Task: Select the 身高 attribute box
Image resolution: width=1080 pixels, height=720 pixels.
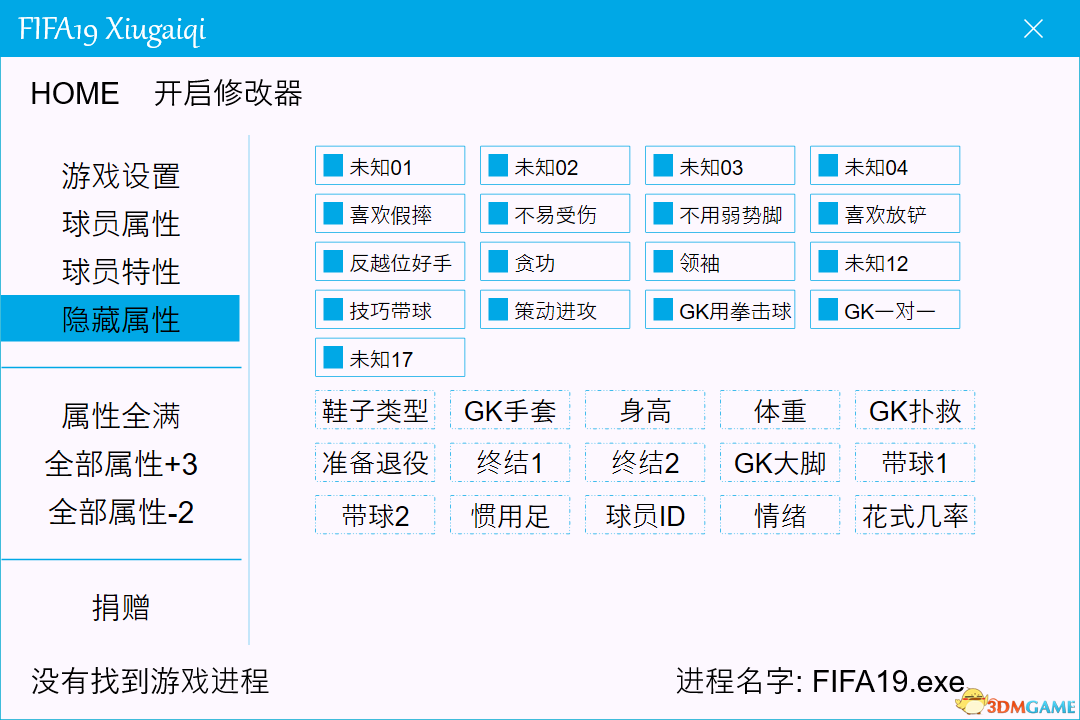Action: tap(645, 410)
